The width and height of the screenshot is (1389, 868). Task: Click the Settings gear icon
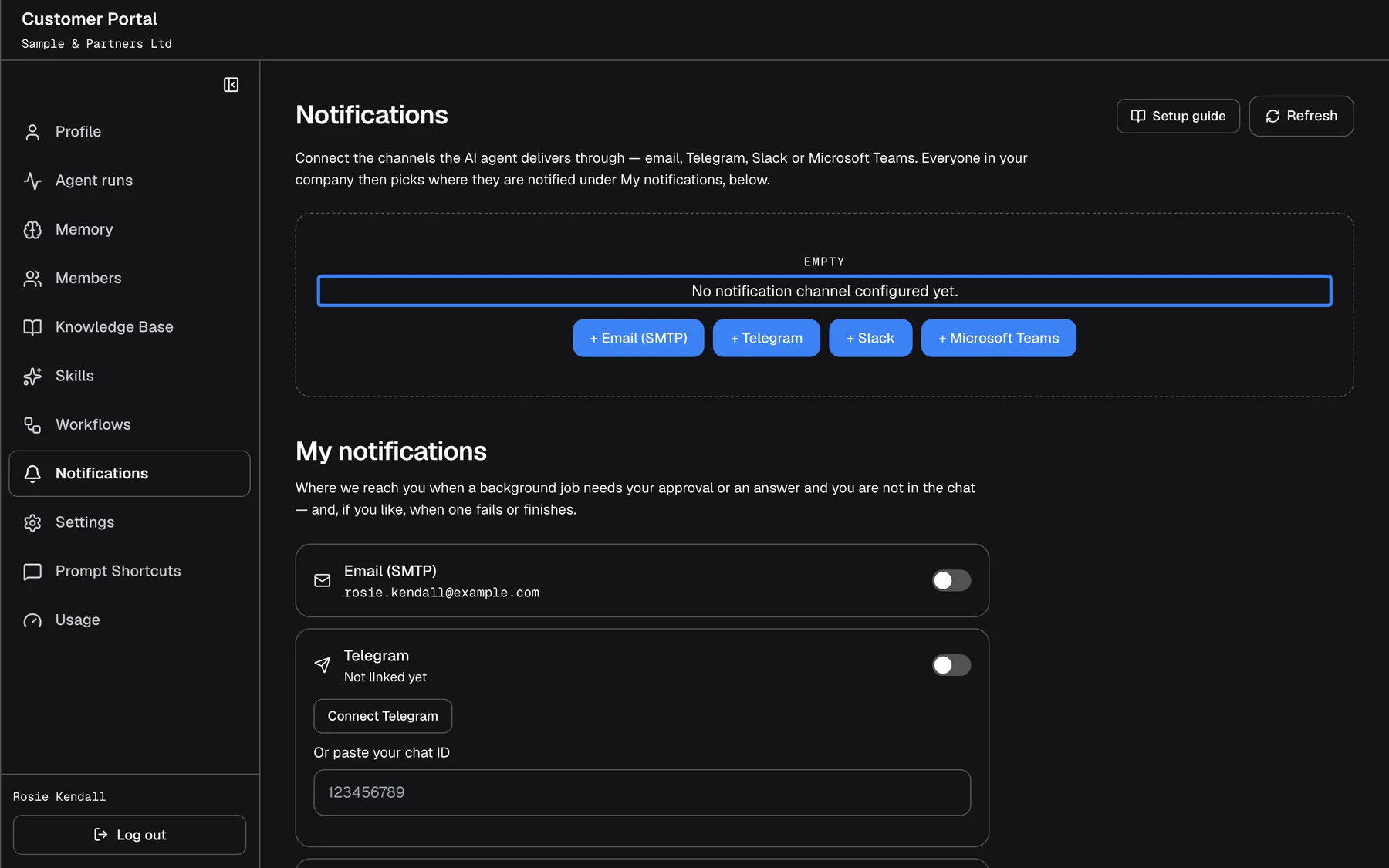[x=32, y=522]
